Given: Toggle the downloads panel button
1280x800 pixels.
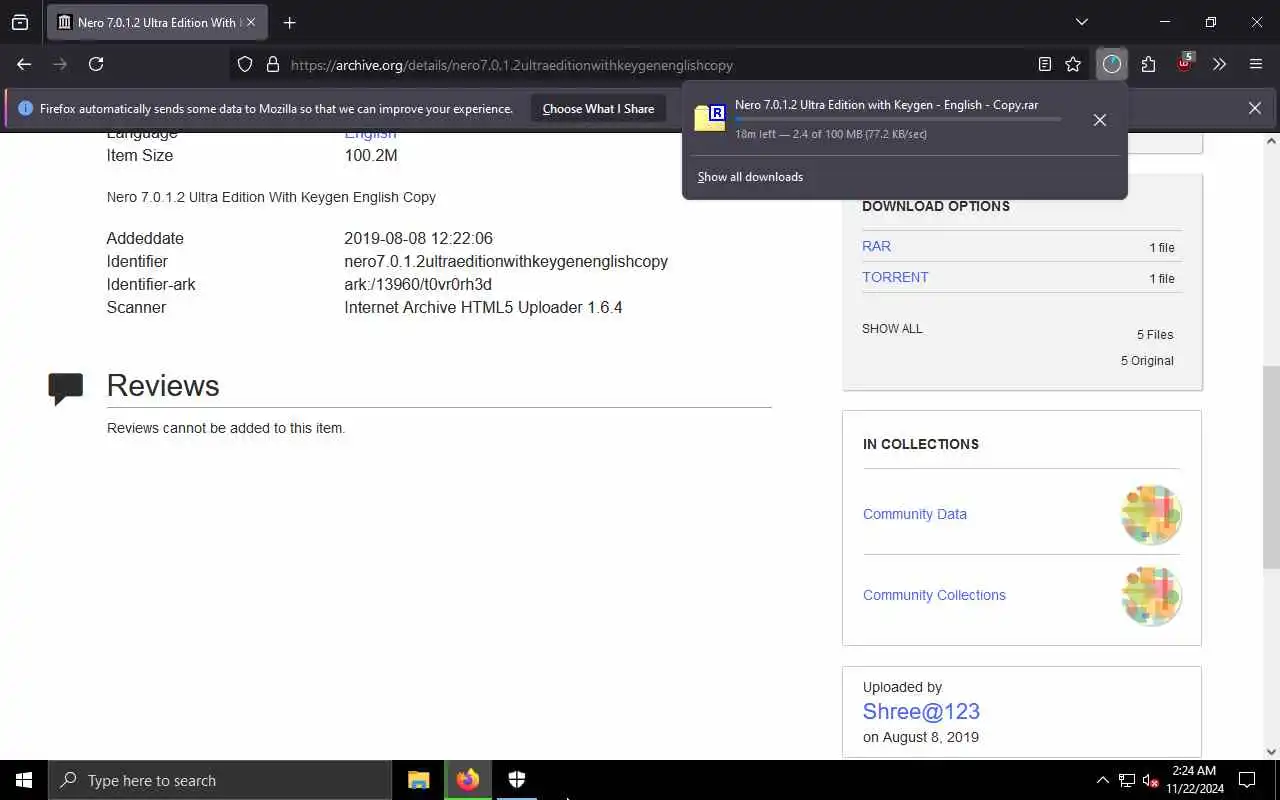Looking at the screenshot, I should pos(1112,64).
